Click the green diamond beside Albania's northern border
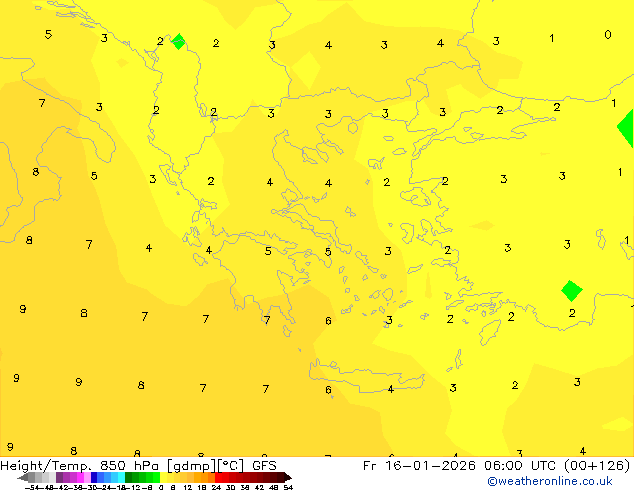 [x=178, y=41]
